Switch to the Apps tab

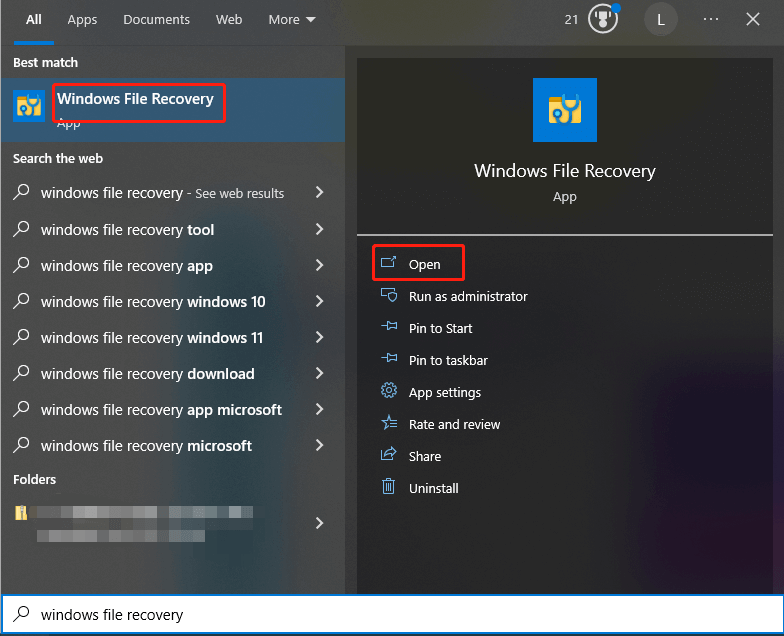(82, 20)
